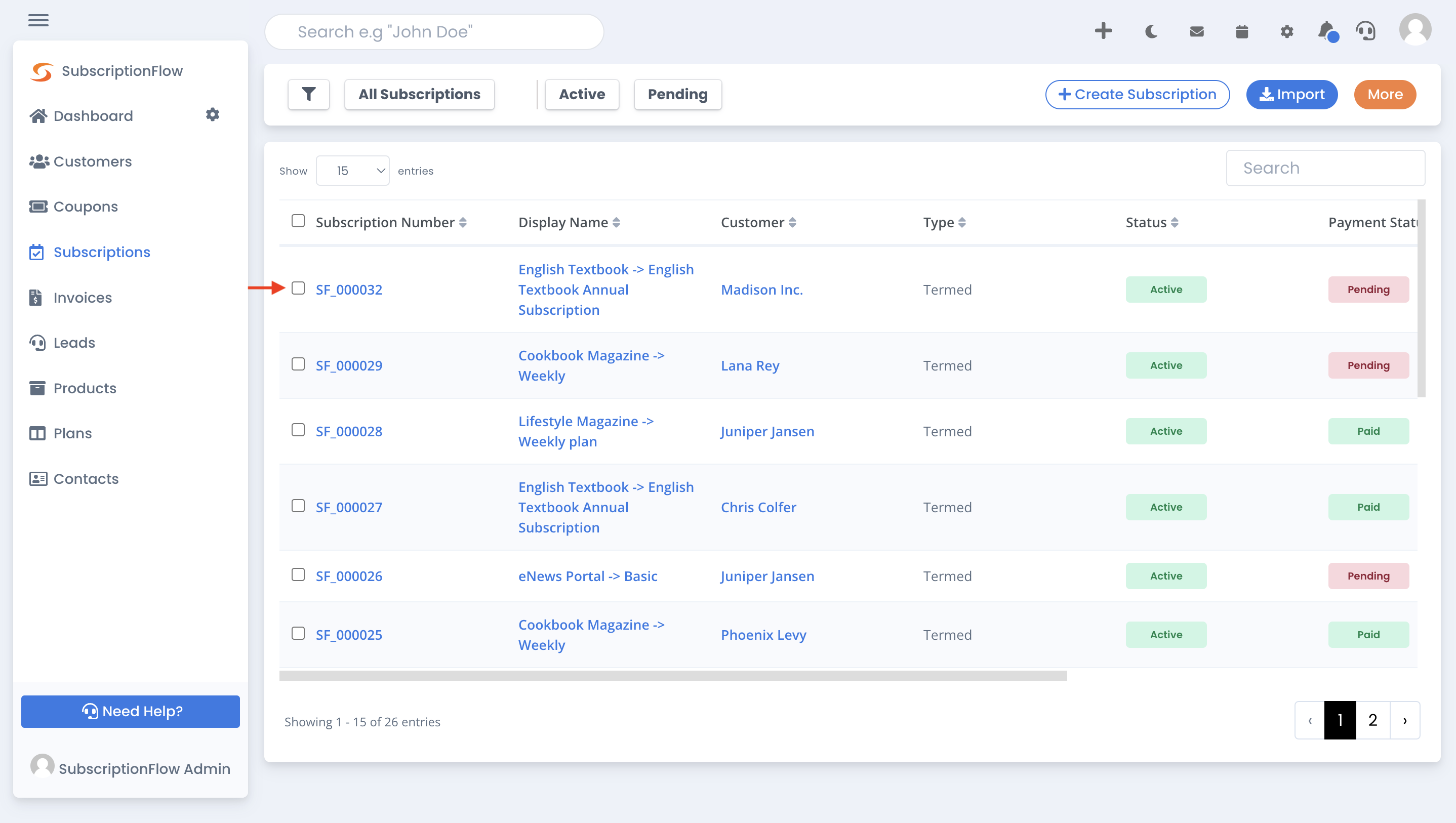Open Dashboard gear settings icon

click(x=212, y=115)
